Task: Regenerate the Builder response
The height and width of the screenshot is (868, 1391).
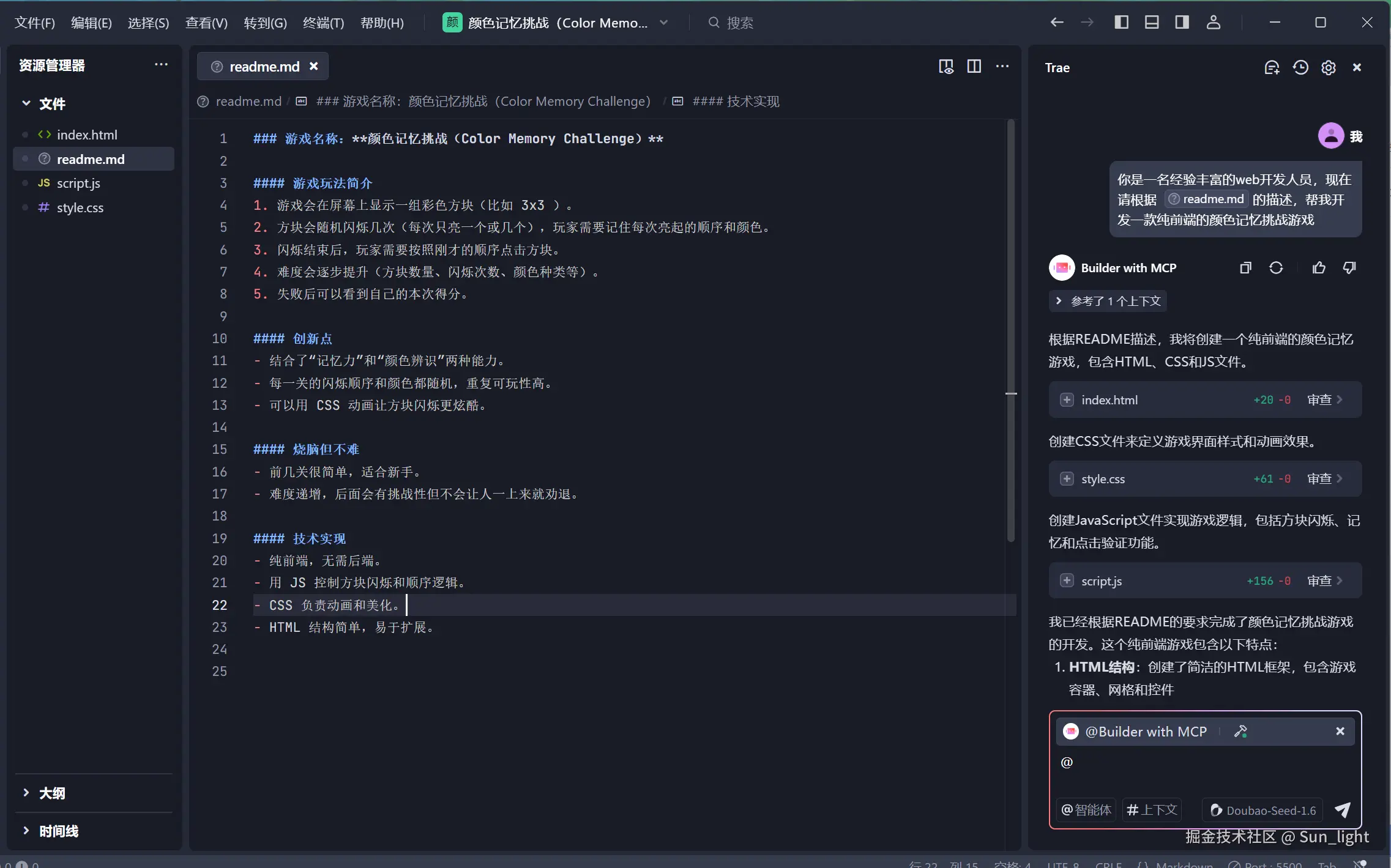Action: click(1276, 268)
